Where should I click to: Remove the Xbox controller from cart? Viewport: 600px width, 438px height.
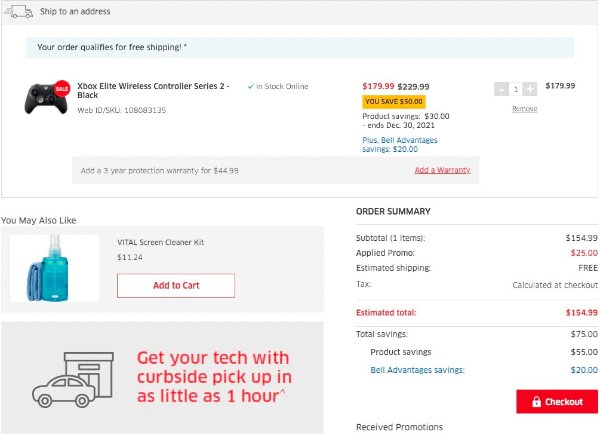coord(525,109)
